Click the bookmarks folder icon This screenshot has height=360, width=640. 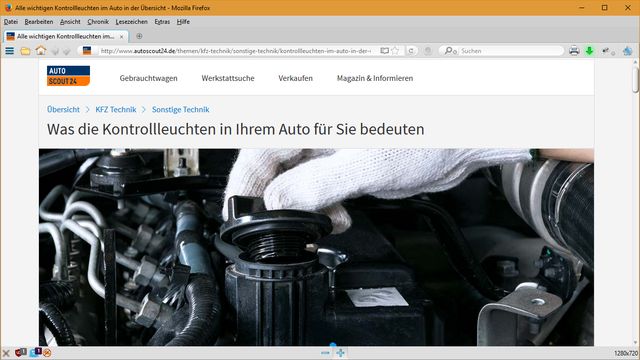pos(25,51)
